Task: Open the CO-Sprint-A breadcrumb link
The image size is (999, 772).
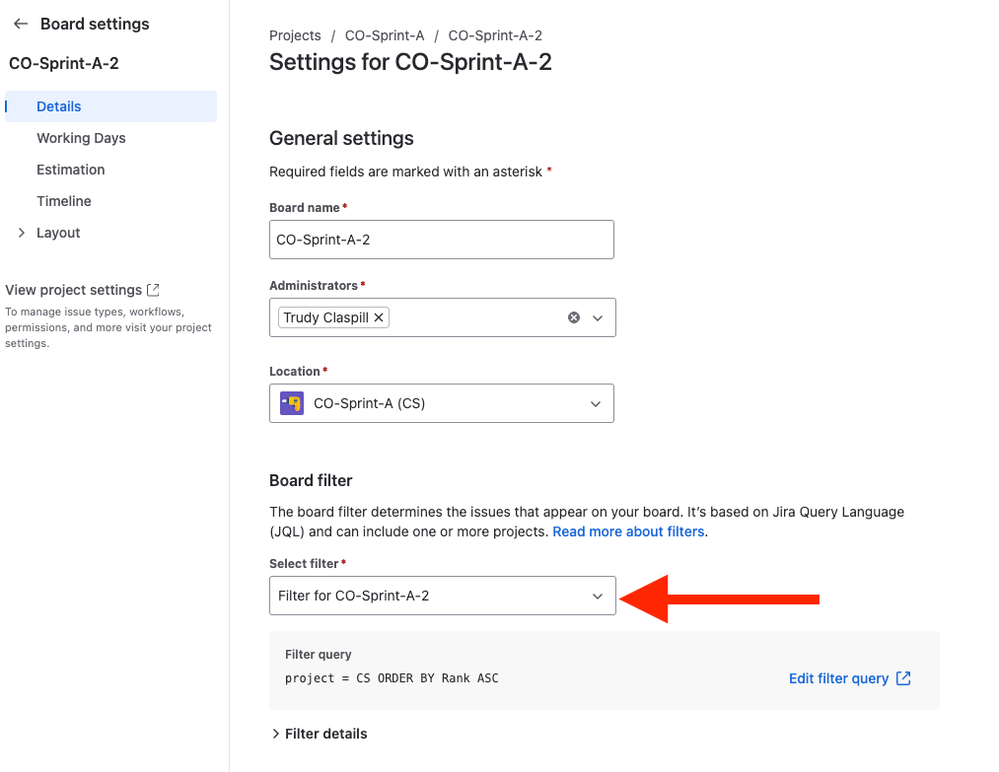Action: point(384,36)
